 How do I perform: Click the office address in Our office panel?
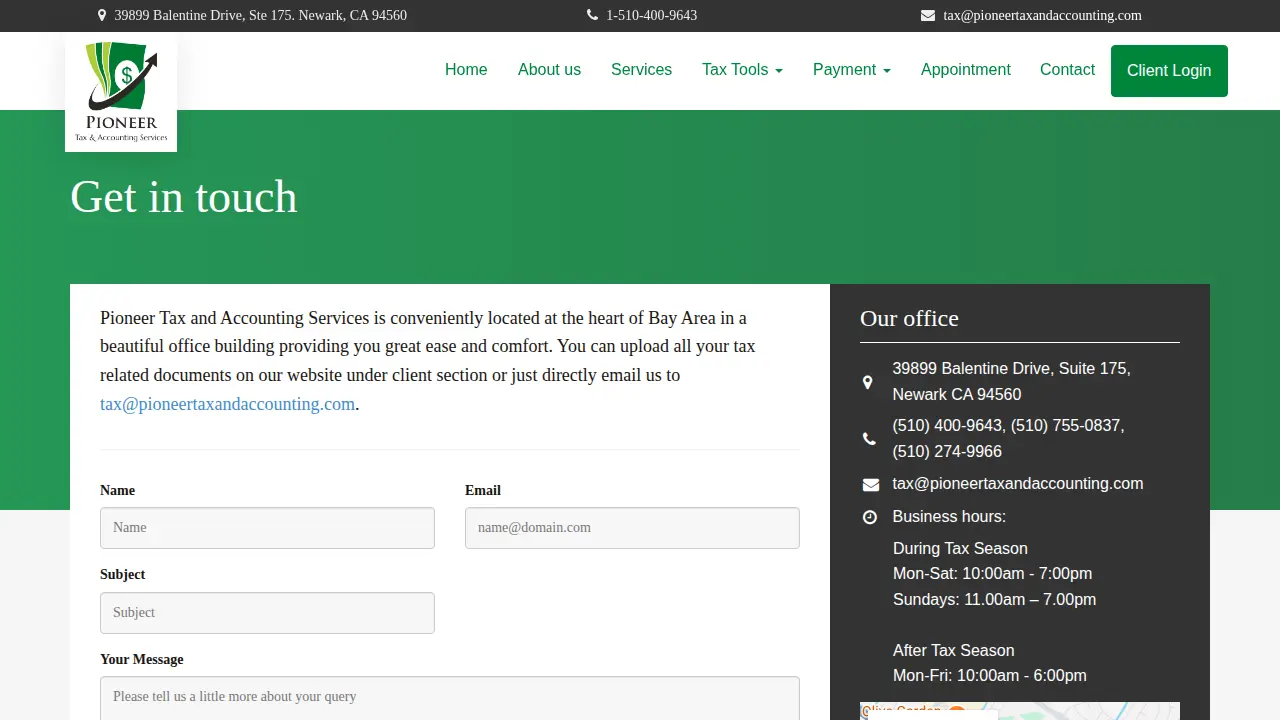point(1012,381)
